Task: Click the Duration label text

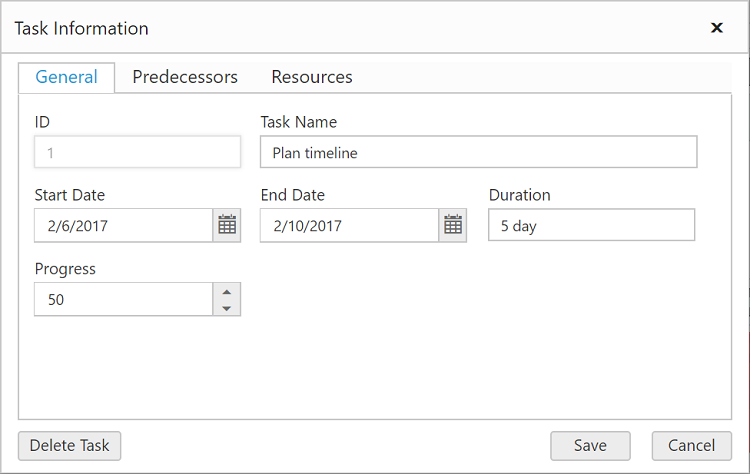Action: click(520, 195)
